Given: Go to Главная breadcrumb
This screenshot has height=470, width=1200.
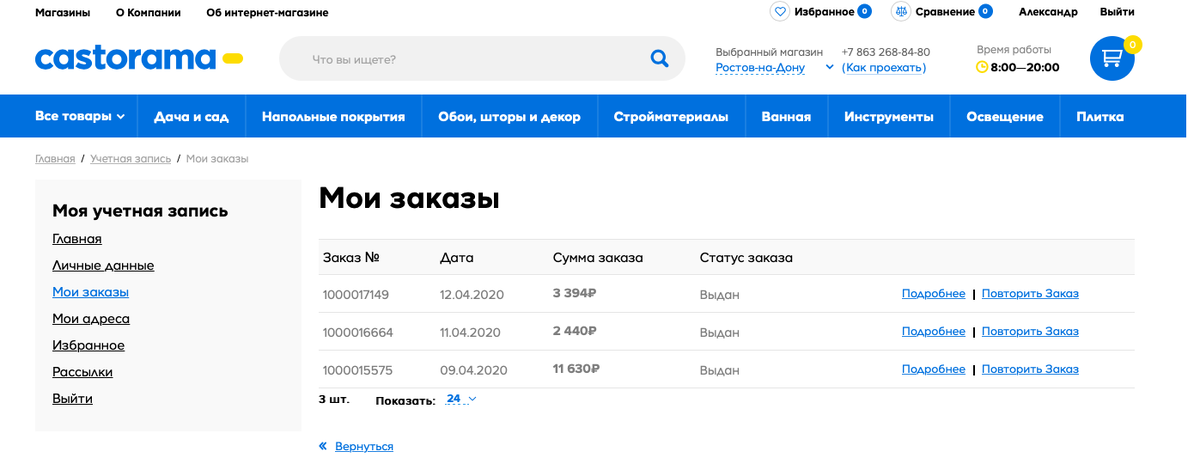Looking at the screenshot, I should 55,159.
